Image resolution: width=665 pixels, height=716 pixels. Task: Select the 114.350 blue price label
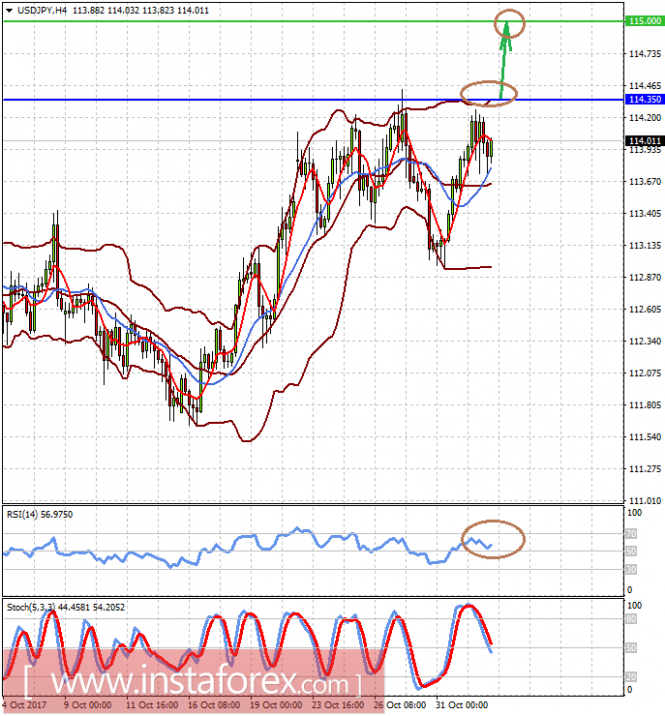pyautogui.click(x=643, y=100)
